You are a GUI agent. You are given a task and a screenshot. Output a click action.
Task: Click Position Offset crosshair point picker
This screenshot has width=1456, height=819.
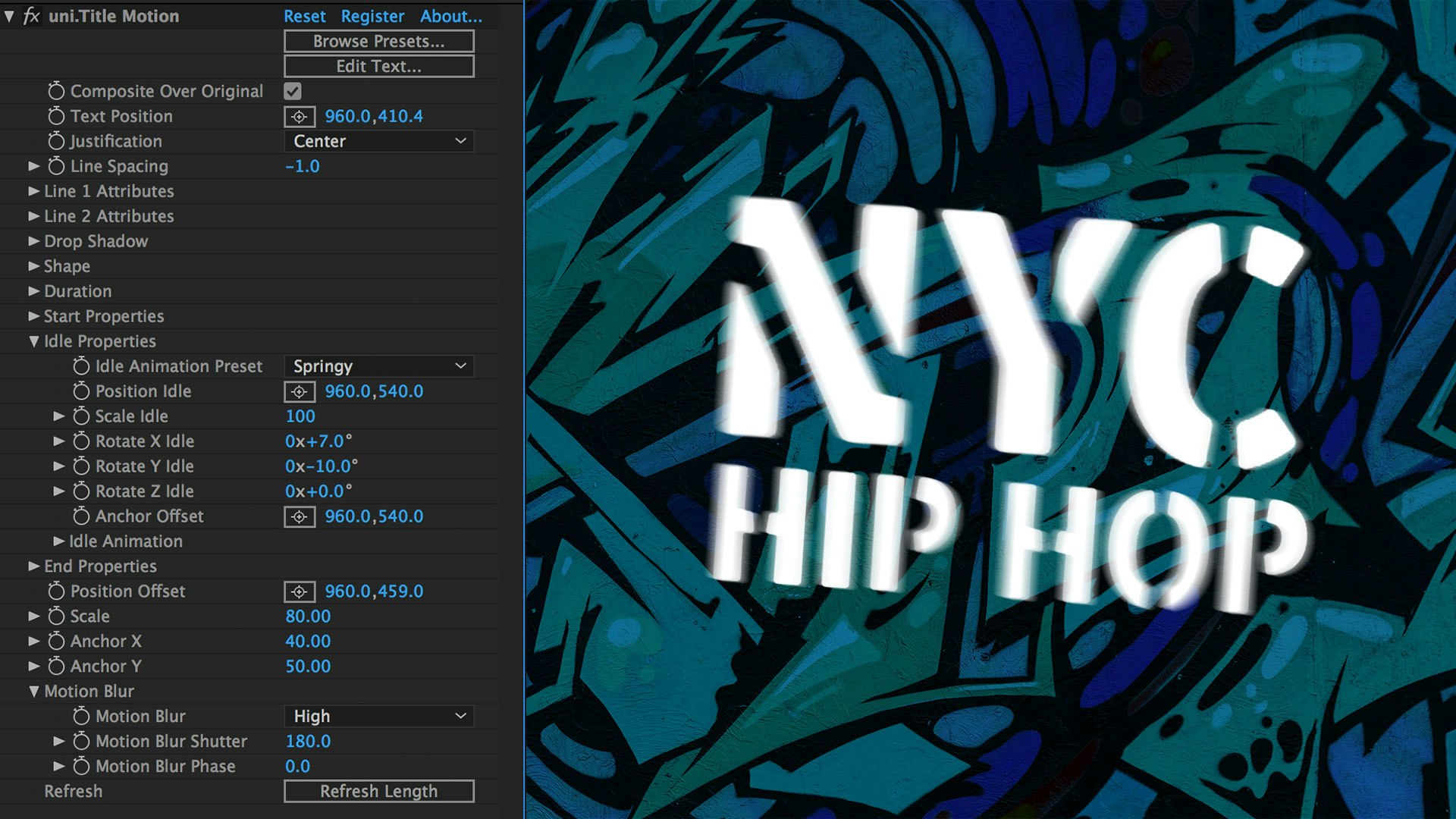[x=299, y=591]
